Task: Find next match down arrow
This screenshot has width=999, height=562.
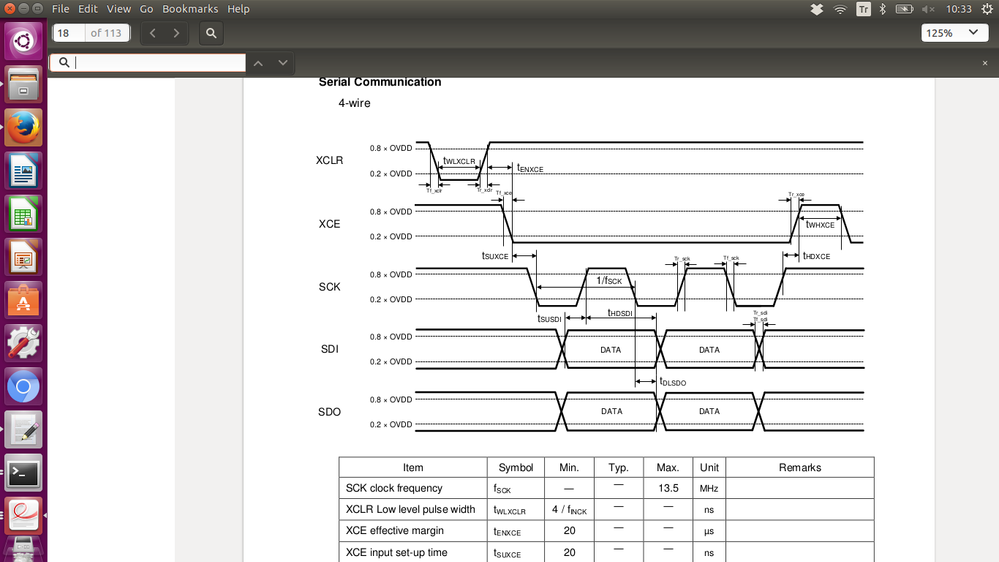Action: pyautogui.click(x=283, y=62)
